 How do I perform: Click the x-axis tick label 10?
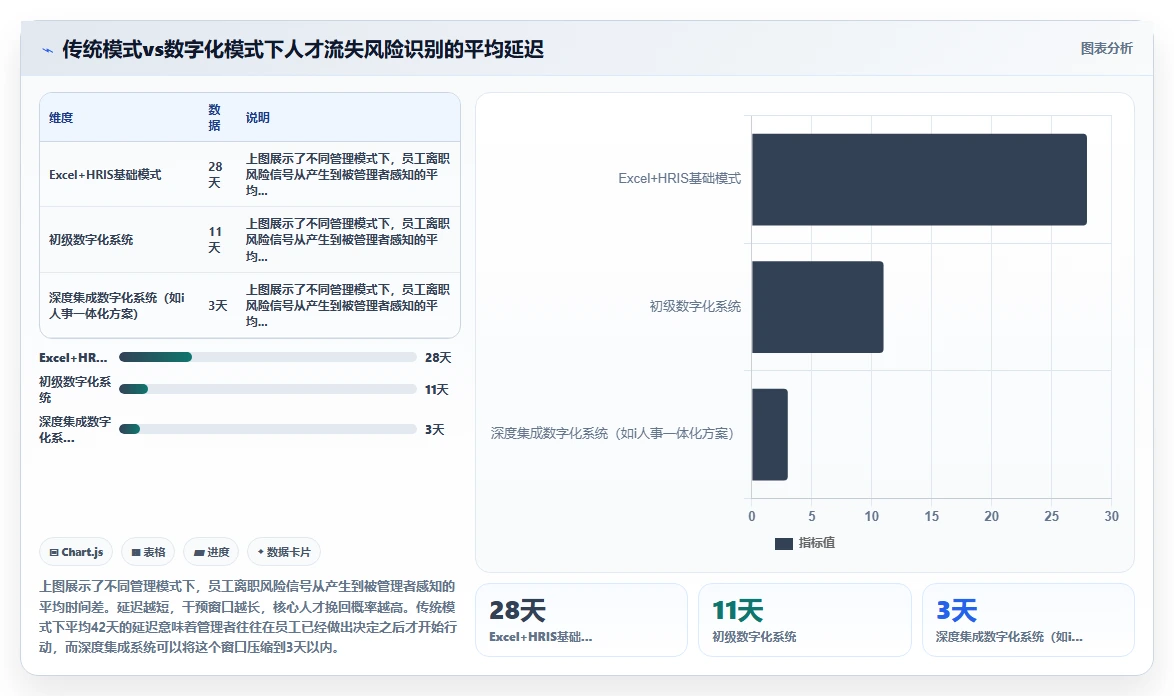click(872, 516)
